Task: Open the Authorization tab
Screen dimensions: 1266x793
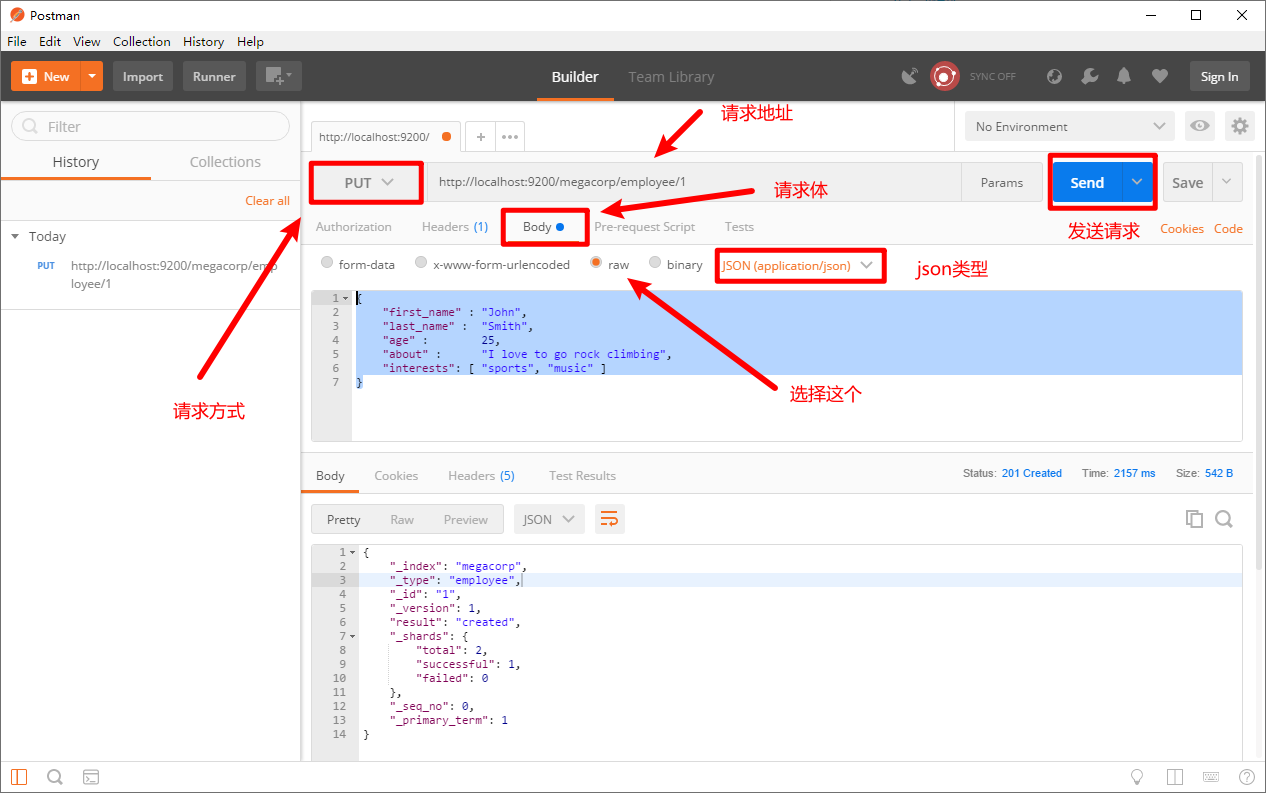Action: click(354, 227)
